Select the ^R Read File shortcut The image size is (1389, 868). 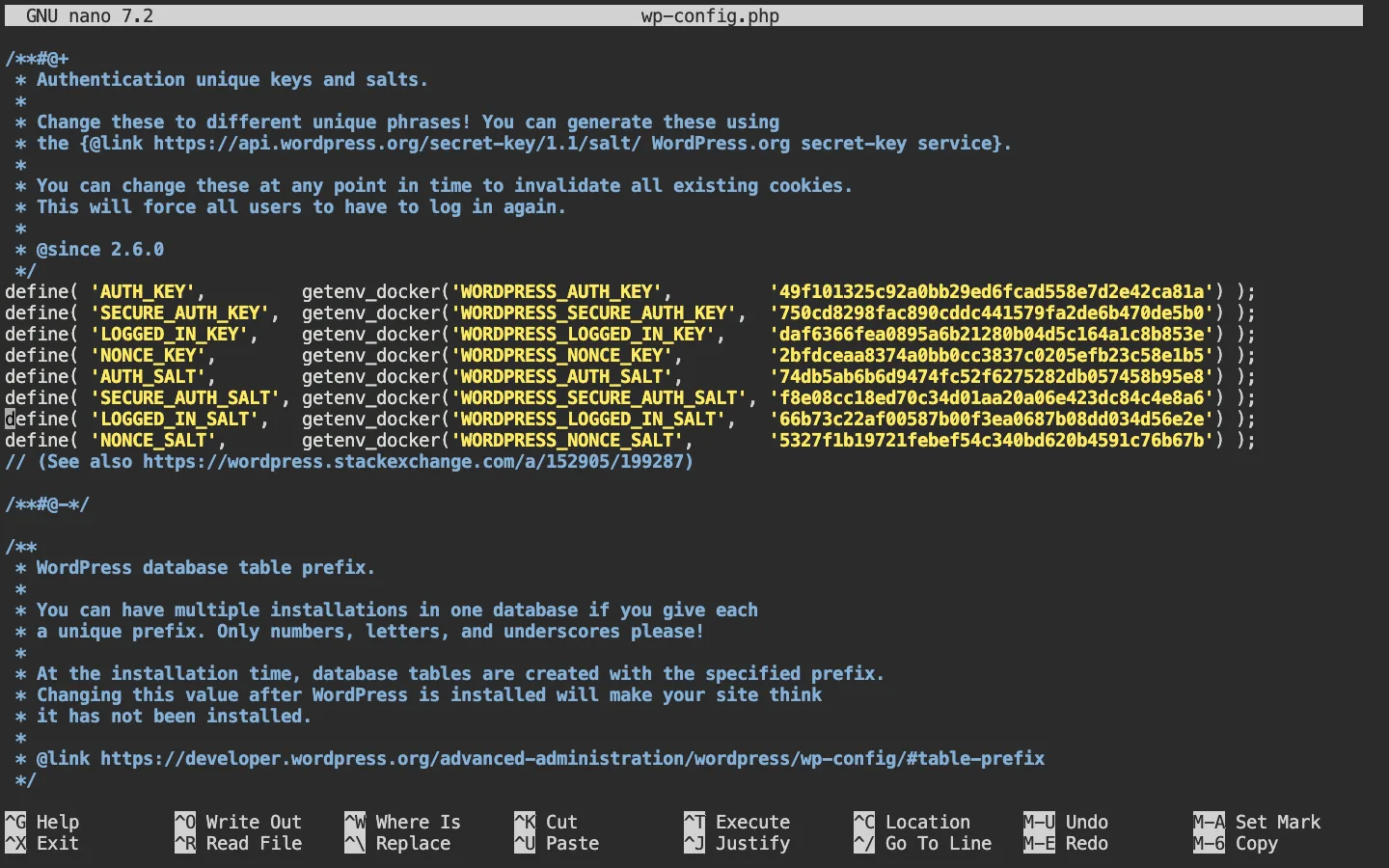tap(238, 843)
